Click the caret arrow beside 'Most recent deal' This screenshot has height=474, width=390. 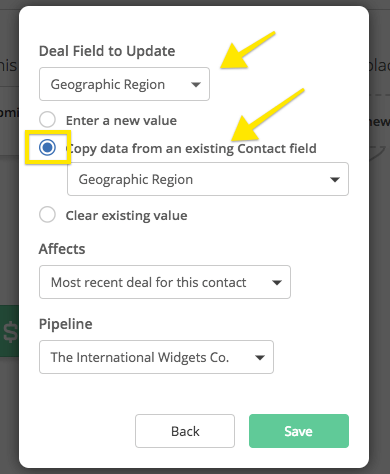(x=277, y=283)
